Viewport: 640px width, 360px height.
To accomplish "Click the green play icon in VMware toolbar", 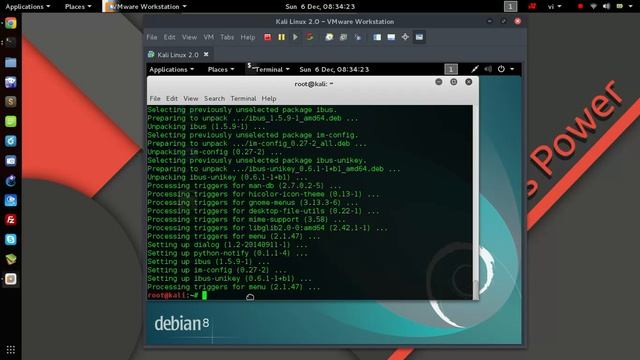I will click(x=295, y=37).
